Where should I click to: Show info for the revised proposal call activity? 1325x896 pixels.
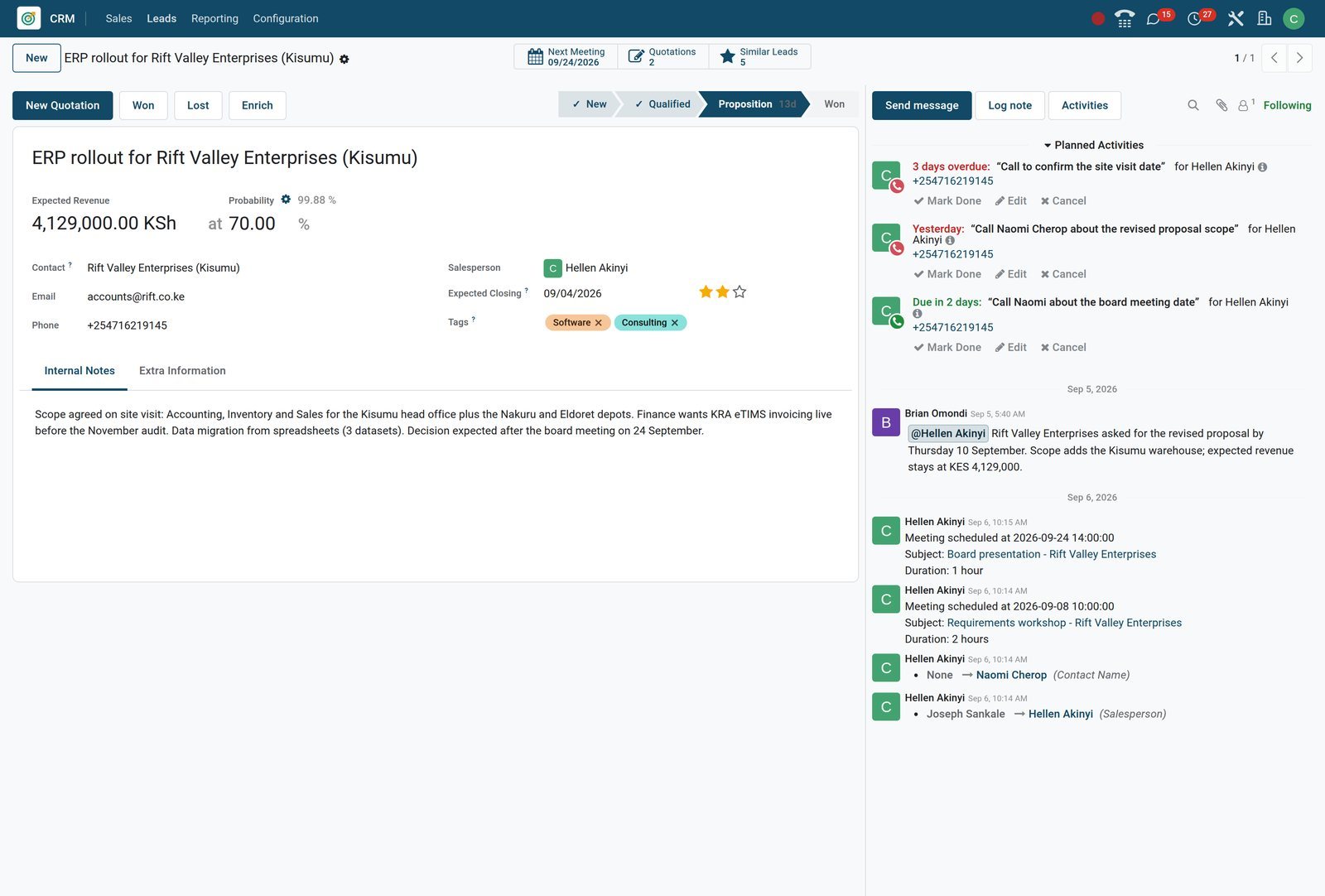pyautogui.click(x=950, y=240)
